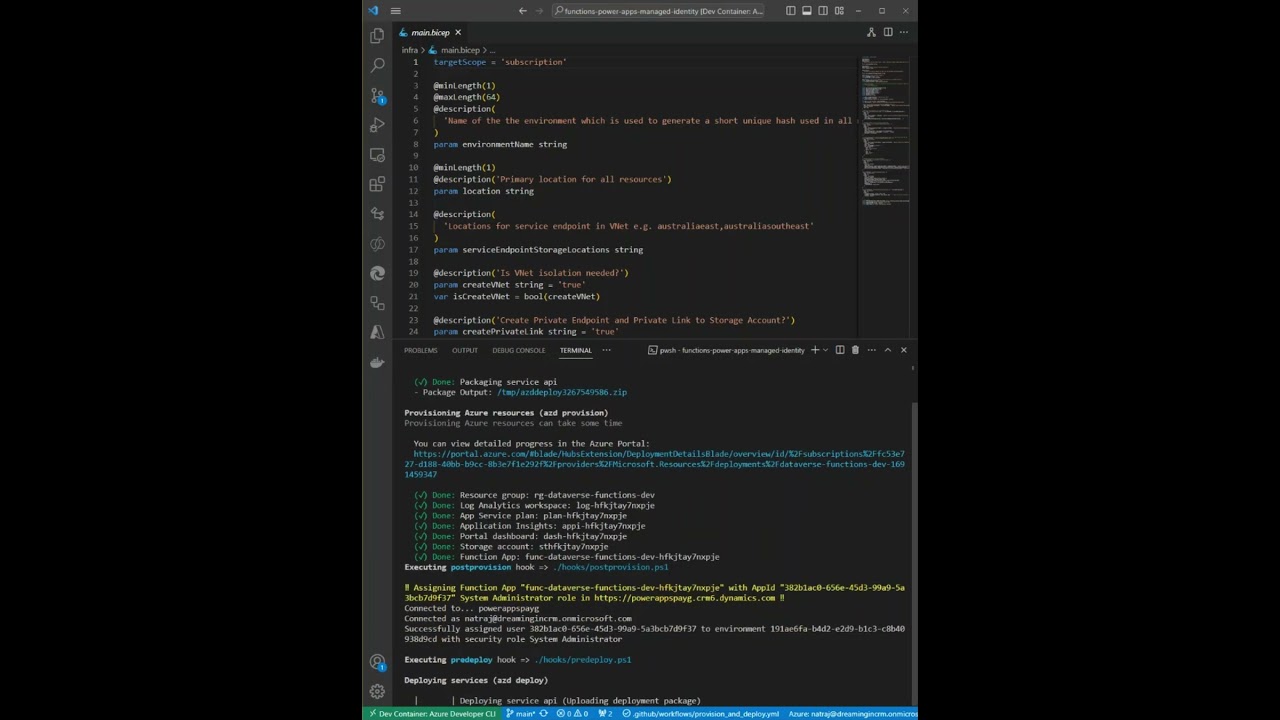This screenshot has height=720, width=1280.
Task: Click line number 20 in the gutter
Action: click(x=414, y=285)
